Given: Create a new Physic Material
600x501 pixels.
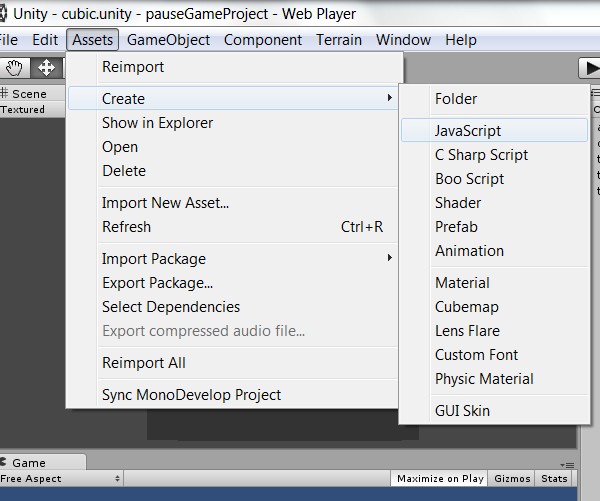Looking at the screenshot, I should pyautogui.click(x=494, y=379).
